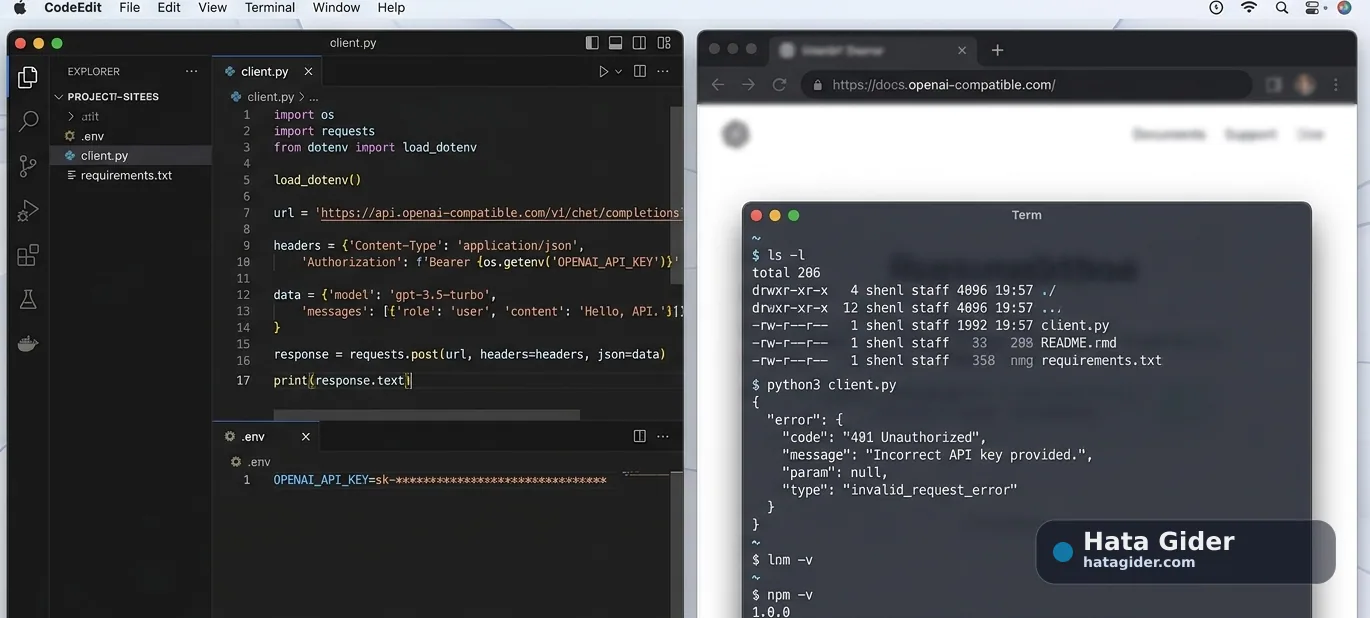Toggle primary sidebar layout button

pos(592,43)
